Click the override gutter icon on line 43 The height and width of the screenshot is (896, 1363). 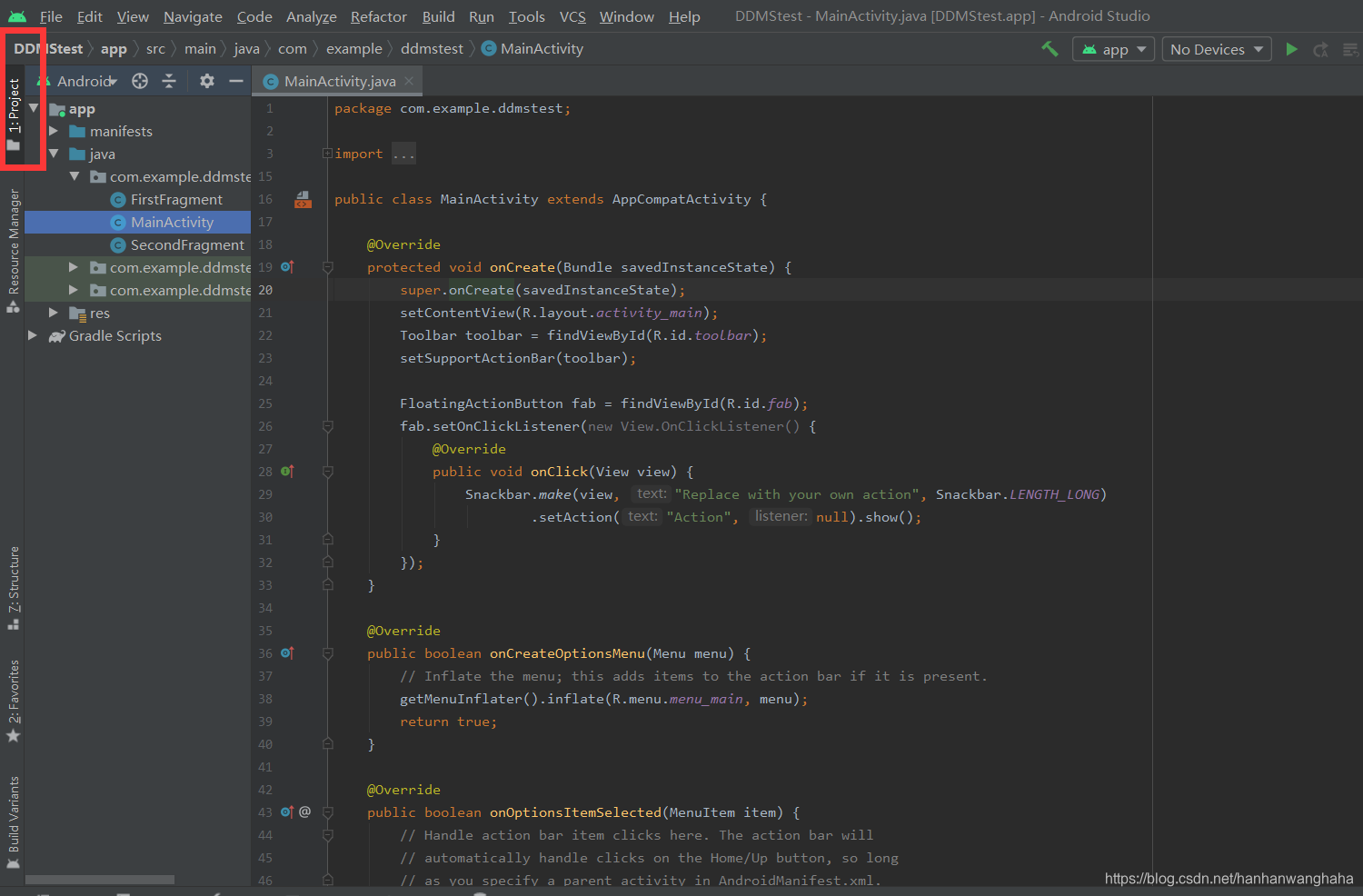(x=287, y=812)
